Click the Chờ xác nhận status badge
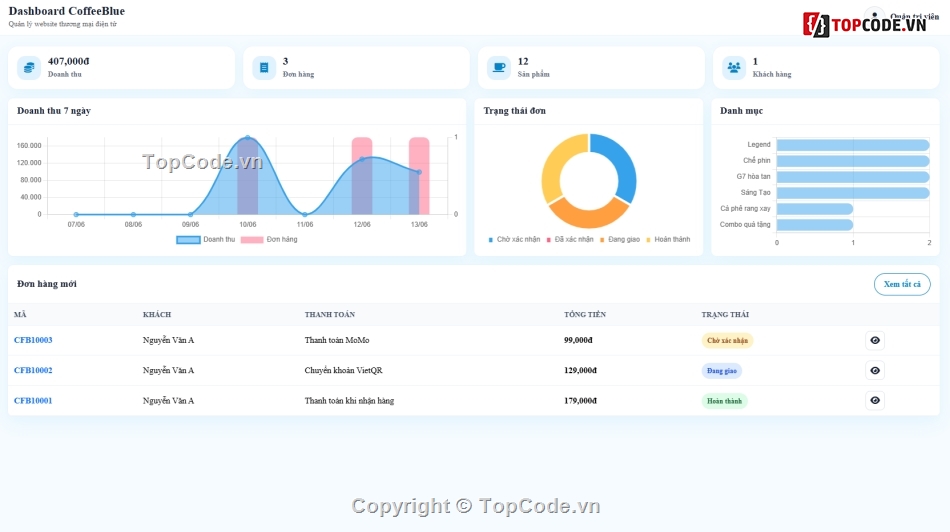This screenshot has width=950, height=532. 727,341
